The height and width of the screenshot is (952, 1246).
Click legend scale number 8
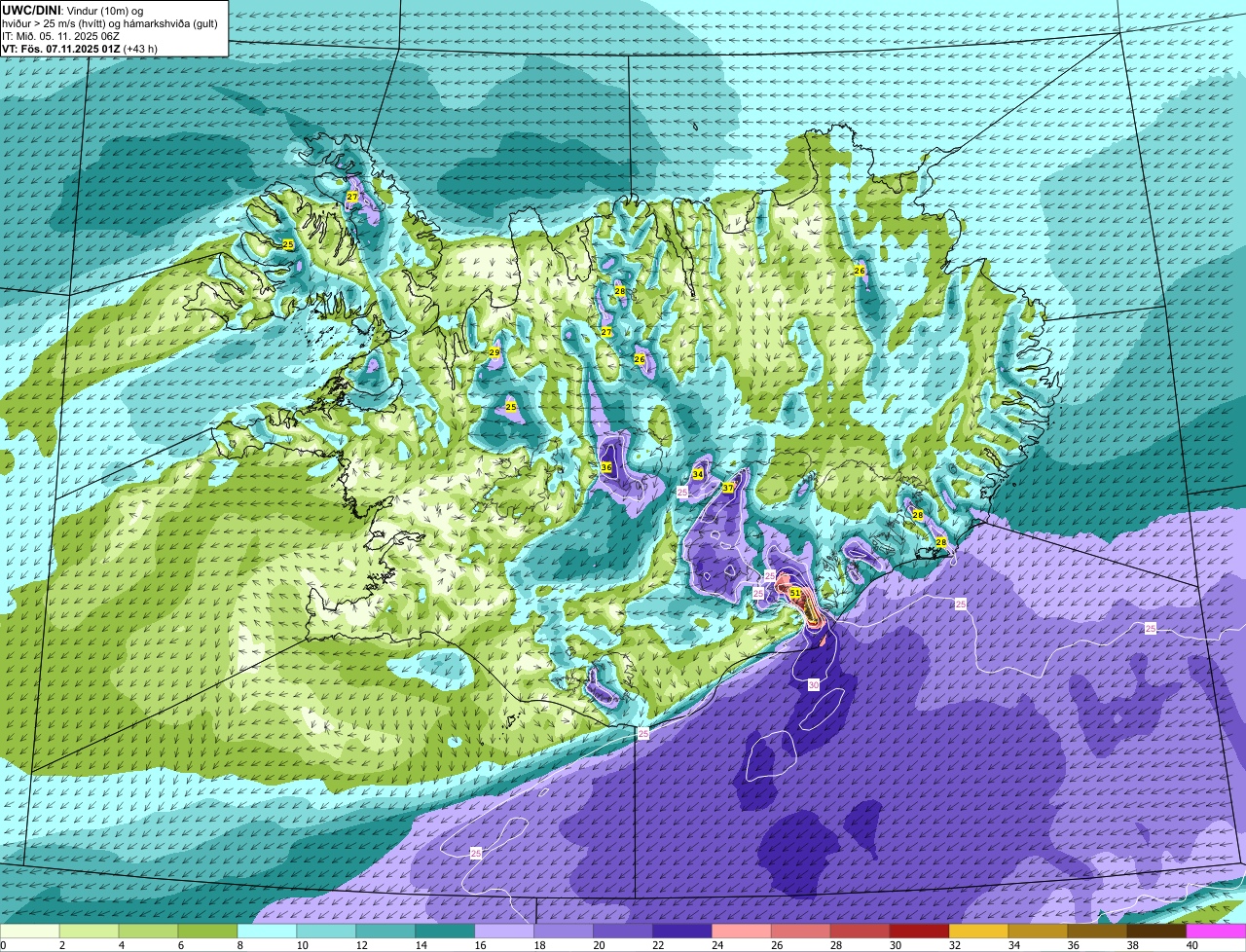pyautogui.click(x=242, y=945)
